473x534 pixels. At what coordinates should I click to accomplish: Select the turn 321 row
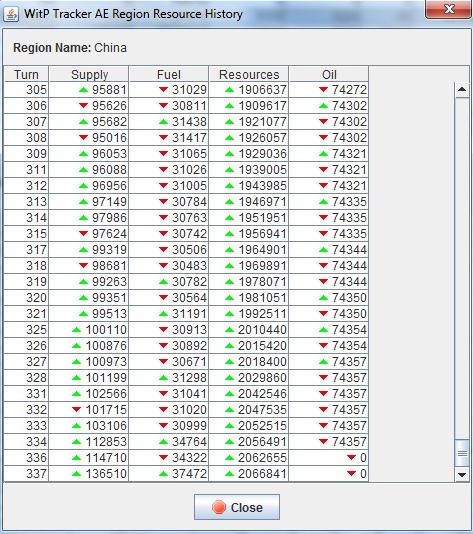pyautogui.click(x=186, y=314)
